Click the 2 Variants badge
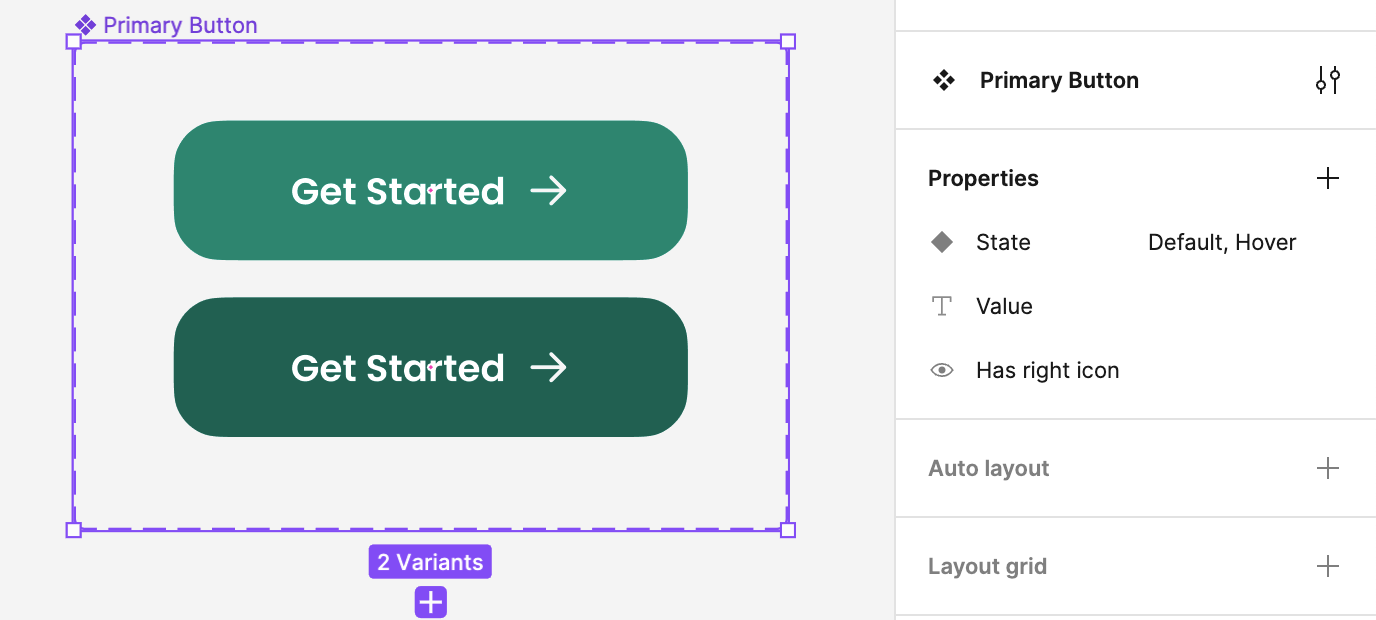The image size is (1376, 620). (x=430, y=562)
